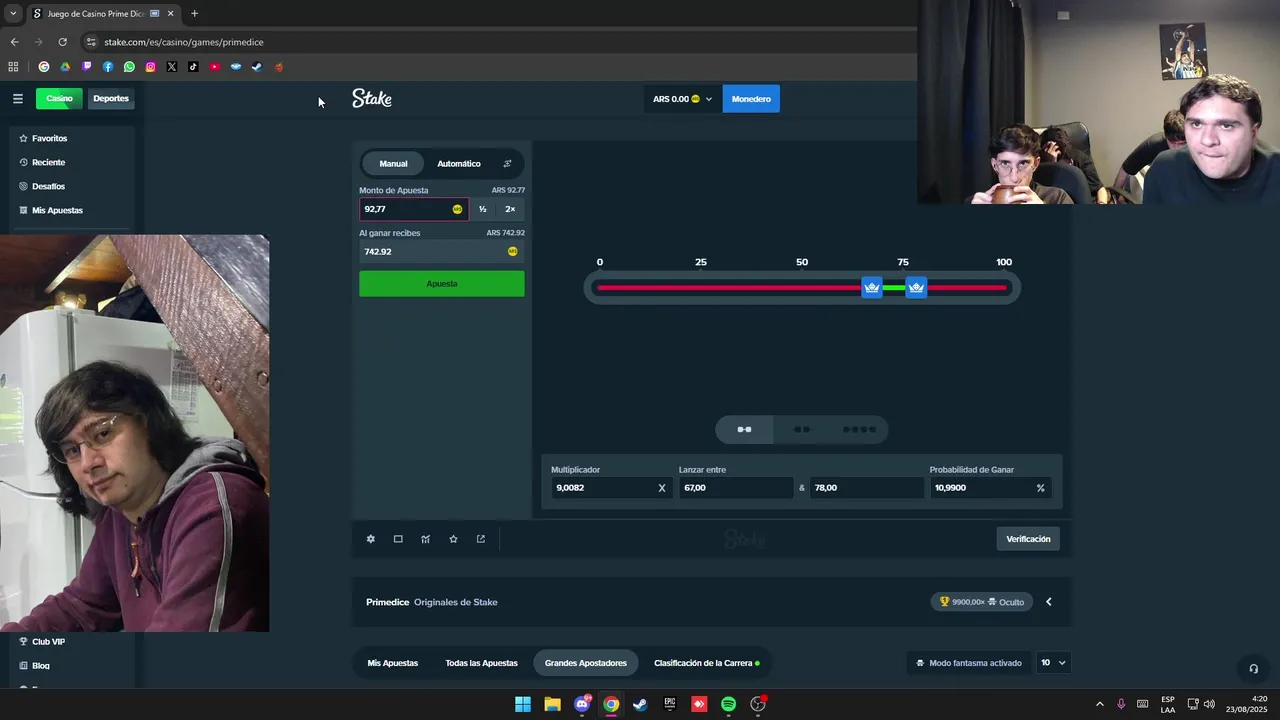Open Discord from the taskbar
This screenshot has height=720, width=1280.
click(582, 704)
